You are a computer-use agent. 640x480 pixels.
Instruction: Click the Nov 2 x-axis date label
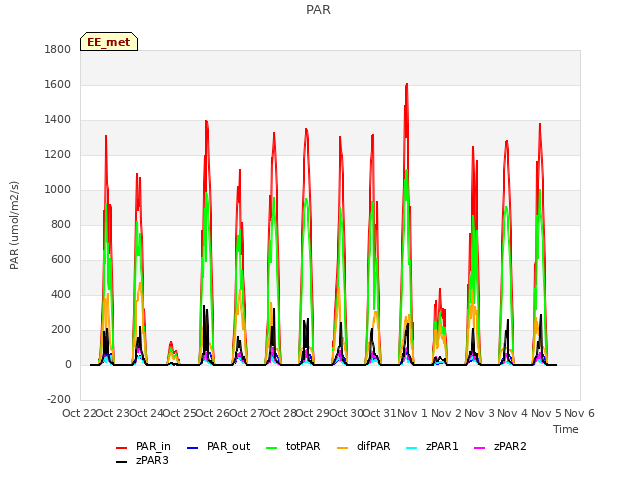446,413
